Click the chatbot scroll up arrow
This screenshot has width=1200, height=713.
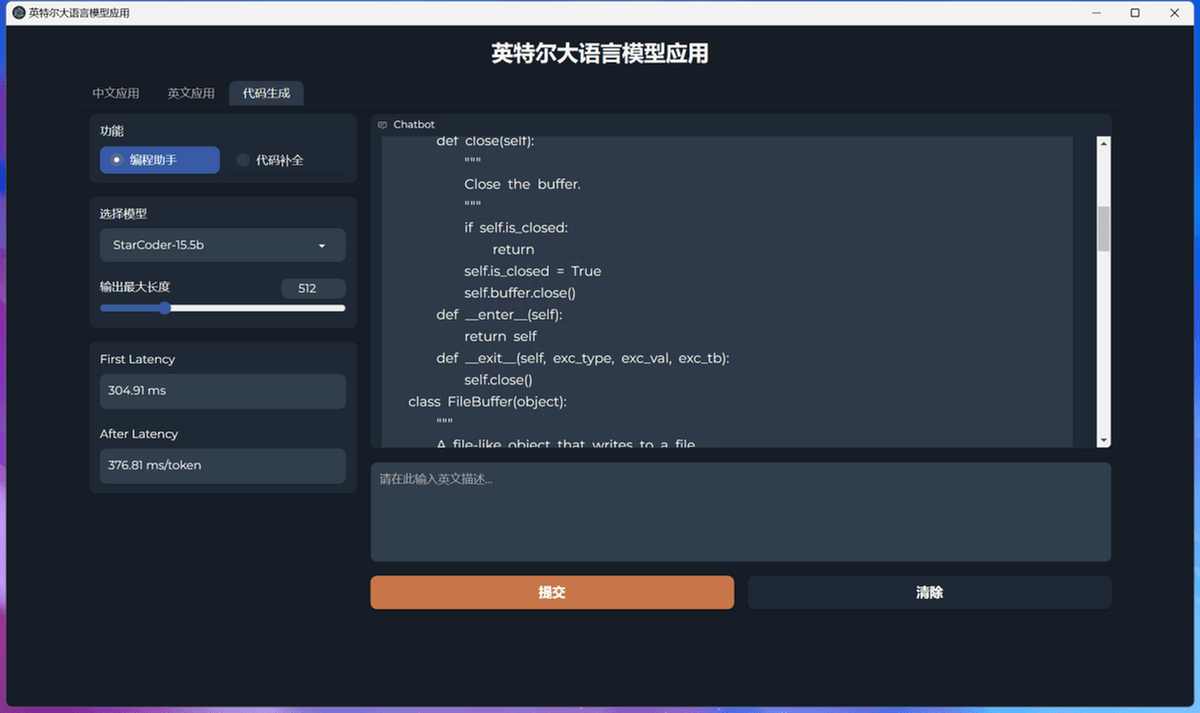[1104, 144]
